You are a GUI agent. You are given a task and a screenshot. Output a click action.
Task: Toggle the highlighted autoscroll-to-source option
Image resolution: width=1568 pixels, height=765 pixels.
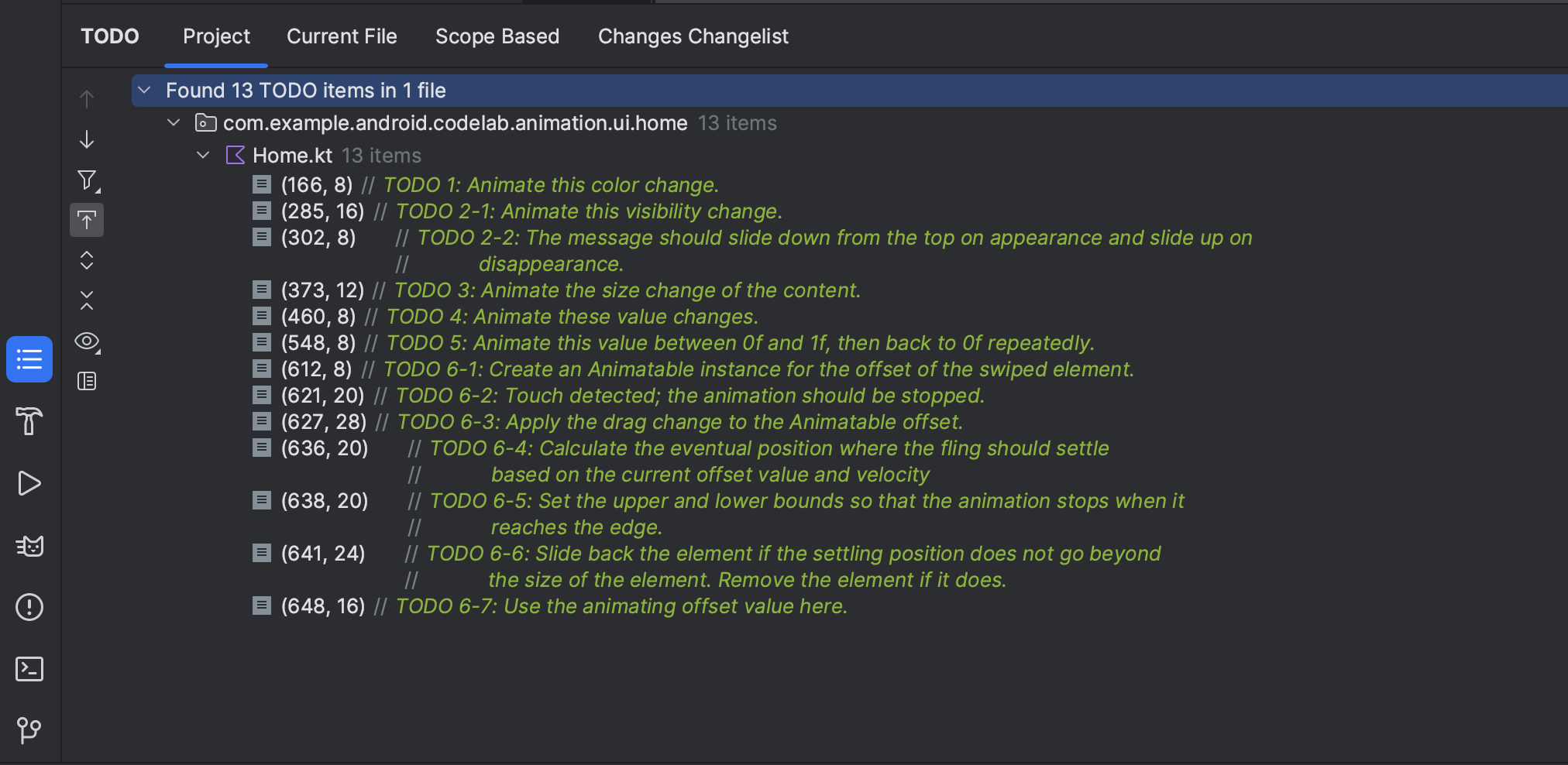click(87, 220)
